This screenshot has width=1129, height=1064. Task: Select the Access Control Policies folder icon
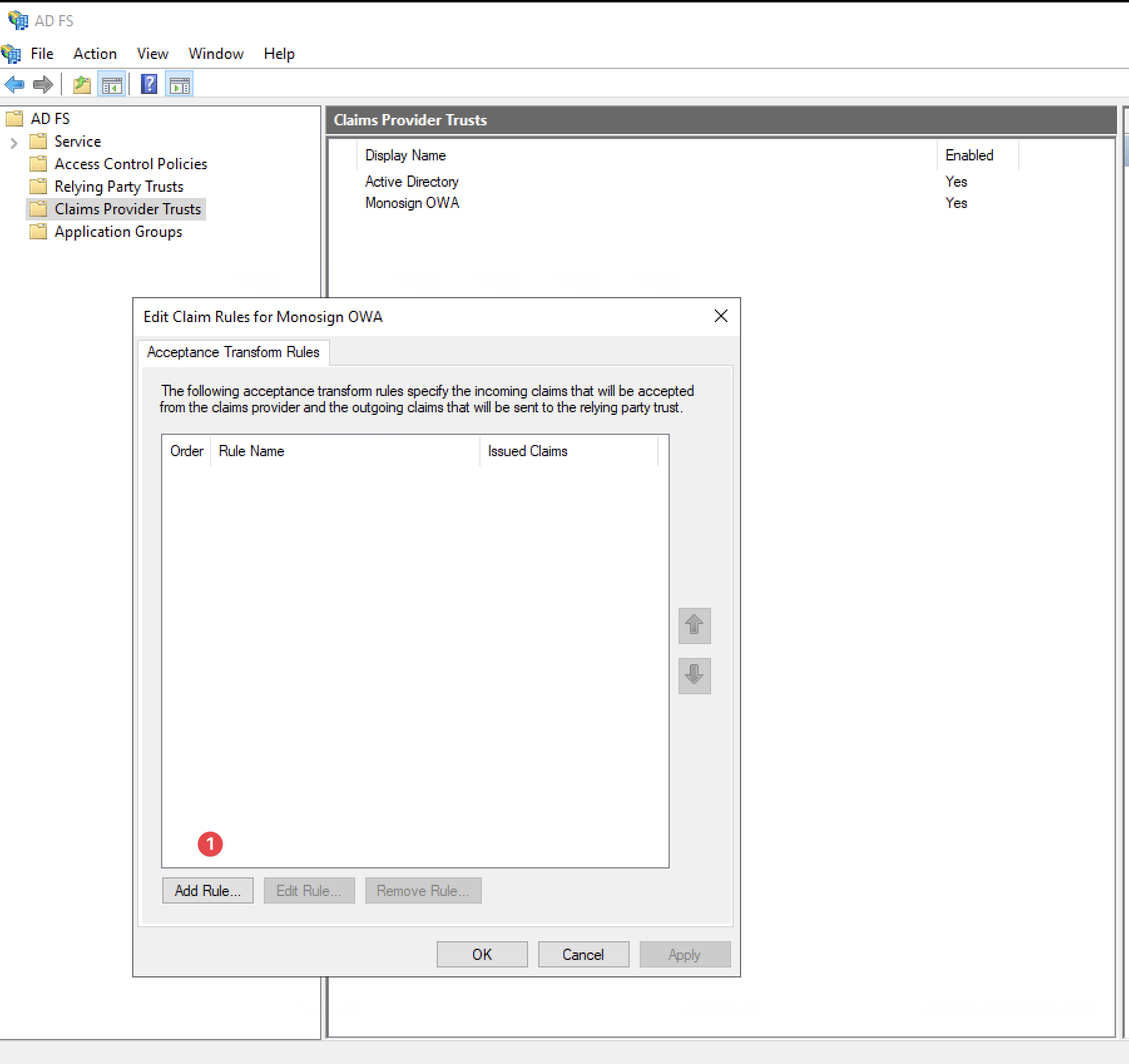click(38, 164)
